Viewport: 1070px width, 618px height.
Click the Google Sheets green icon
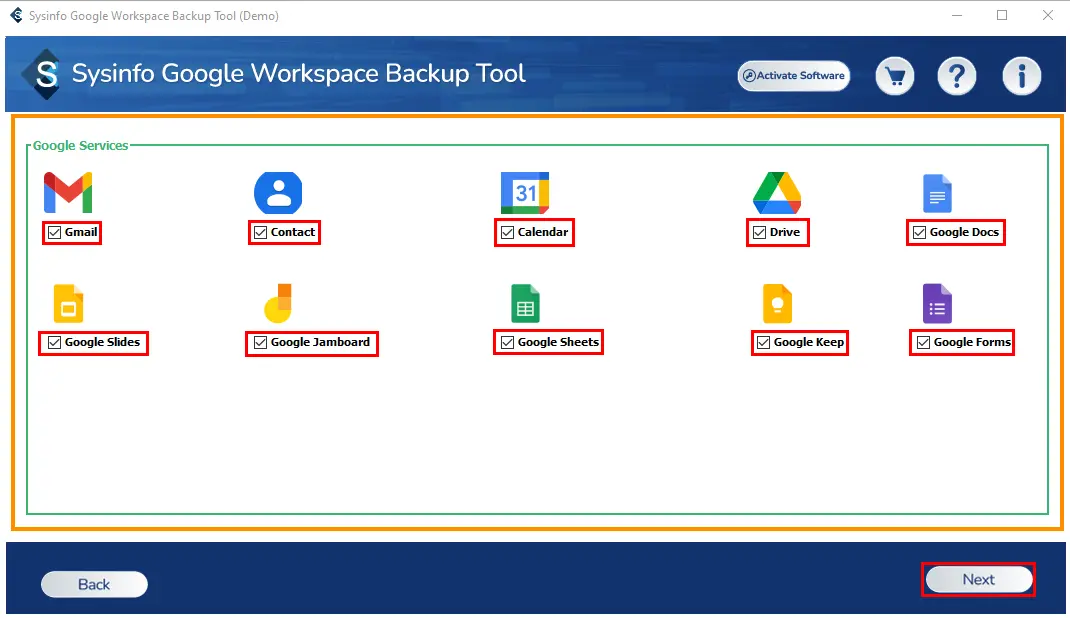click(x=525, y=304)
